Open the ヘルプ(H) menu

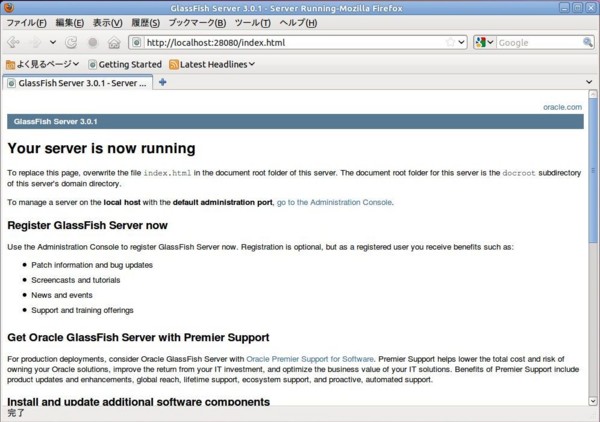pos(298,23)
